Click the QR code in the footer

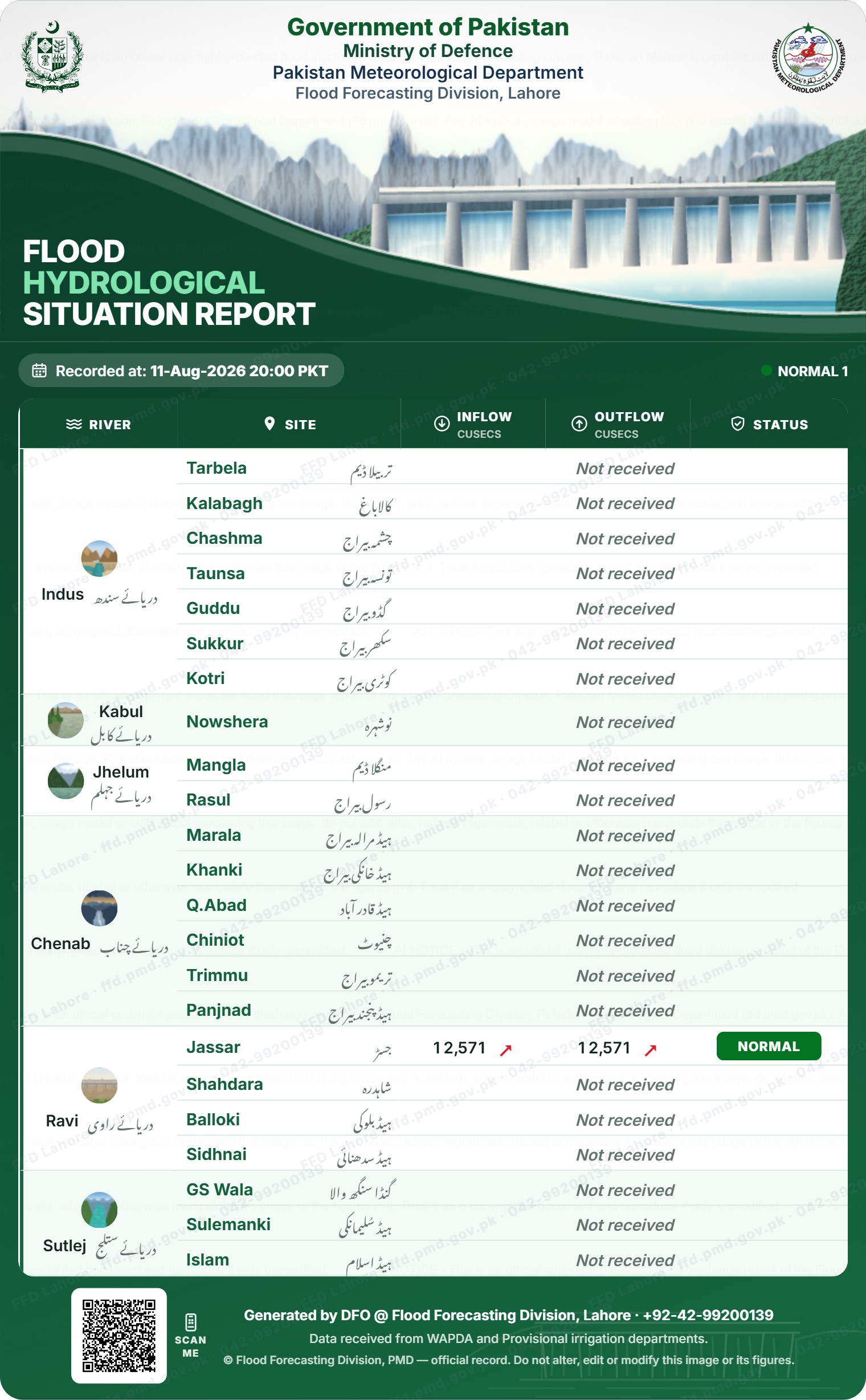coord(119,1336)
